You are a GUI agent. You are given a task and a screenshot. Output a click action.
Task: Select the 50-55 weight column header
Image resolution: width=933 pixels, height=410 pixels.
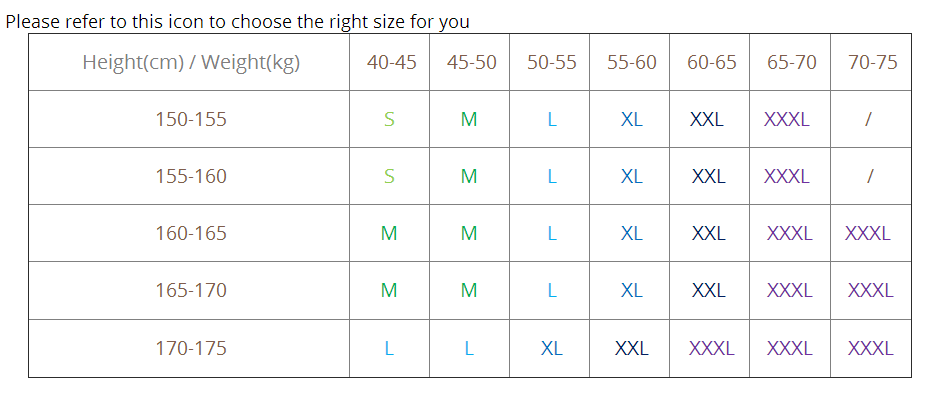click(551, 62)
